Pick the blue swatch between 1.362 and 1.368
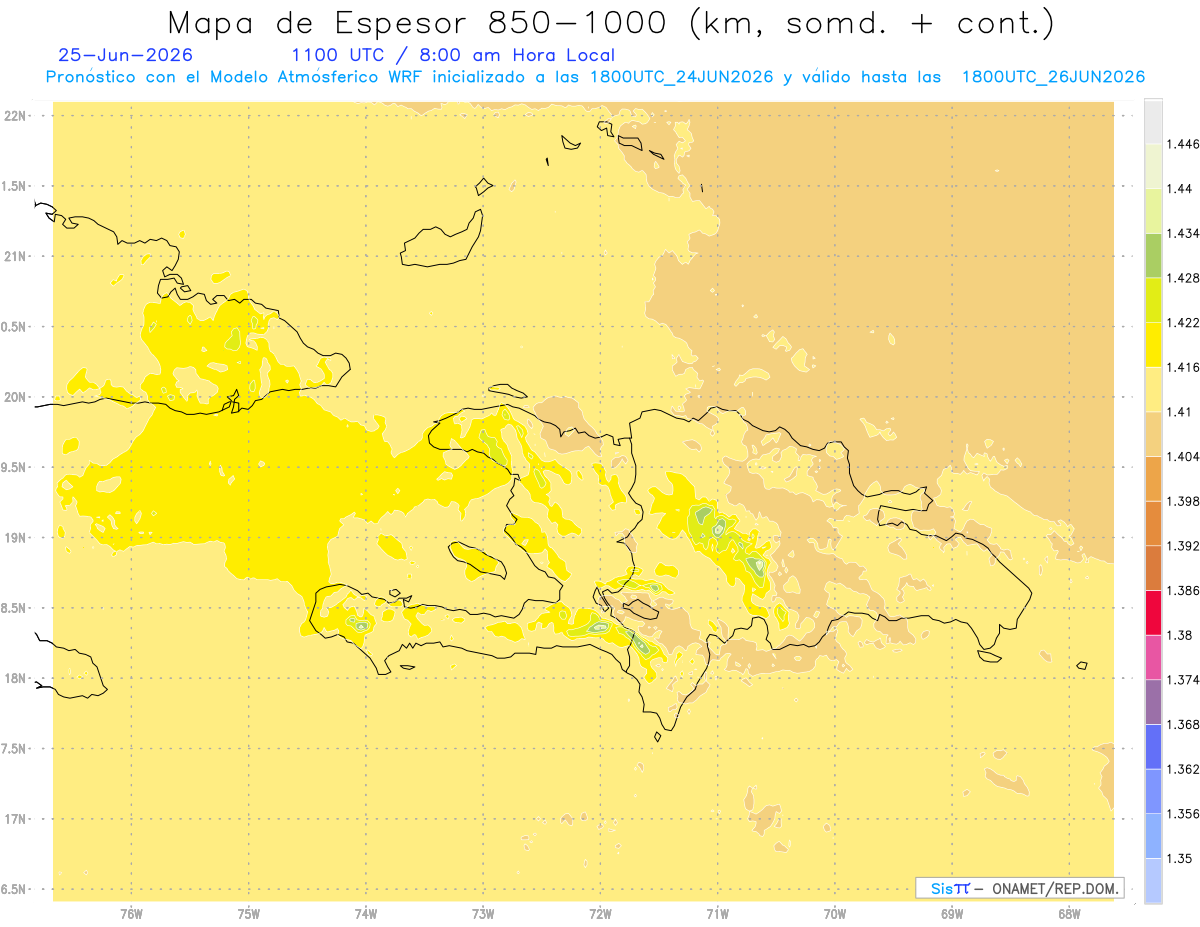Screen dimensions: 1200x927 [1153, 747]
